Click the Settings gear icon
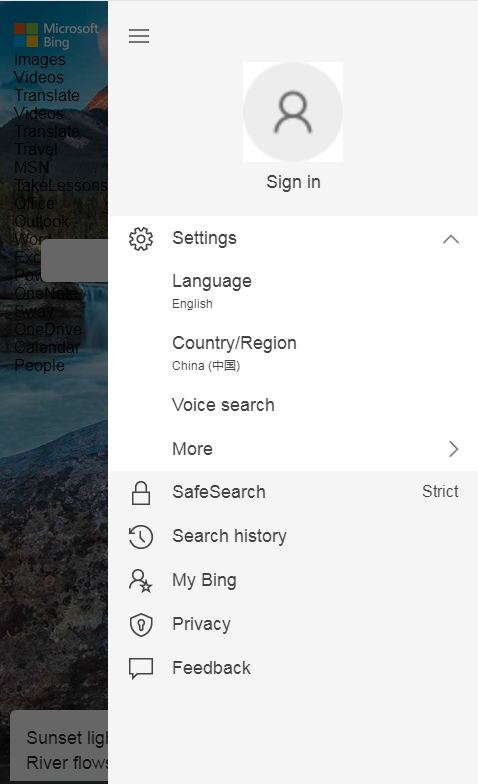Viewport: 478px width, 784px height. (x=141, y=239)
